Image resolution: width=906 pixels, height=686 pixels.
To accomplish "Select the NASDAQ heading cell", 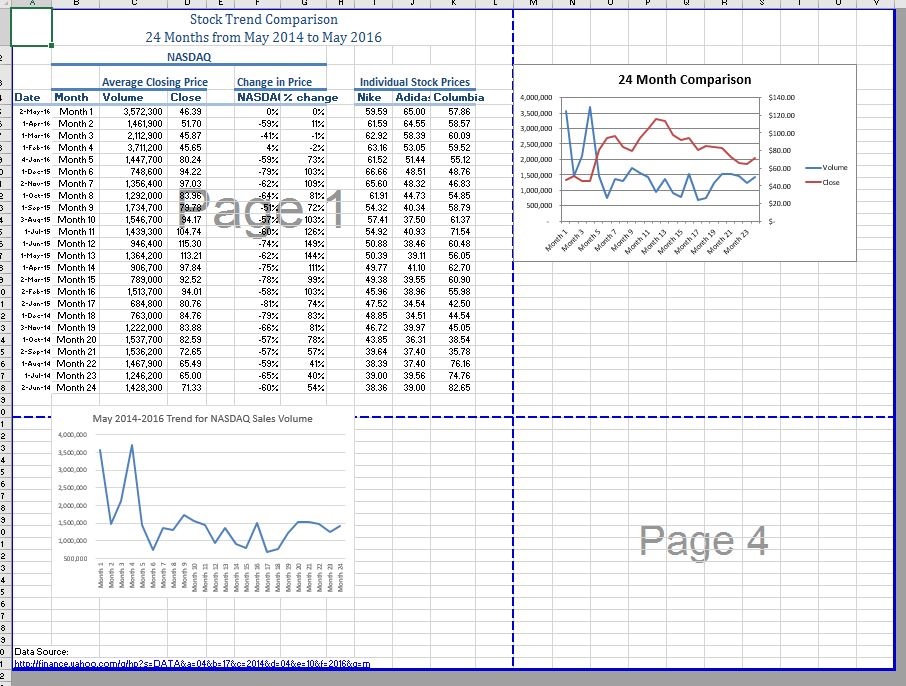I will click(x=189, y=57).
